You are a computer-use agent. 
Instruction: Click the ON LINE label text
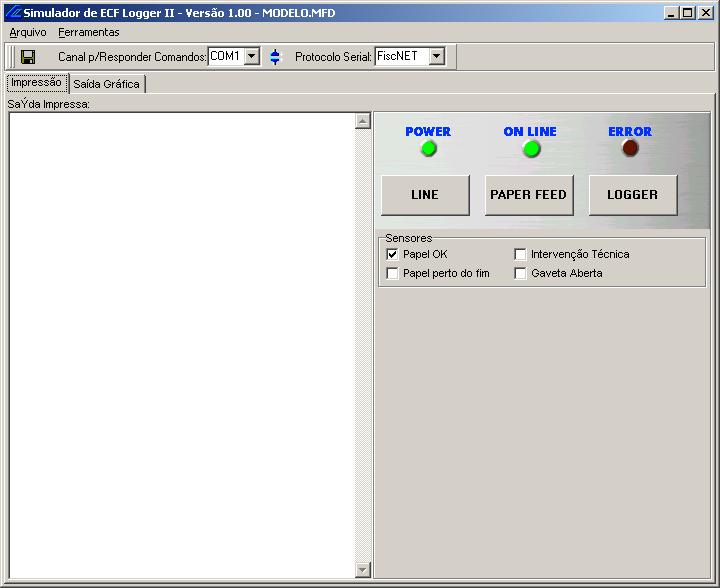coord(530,131)
